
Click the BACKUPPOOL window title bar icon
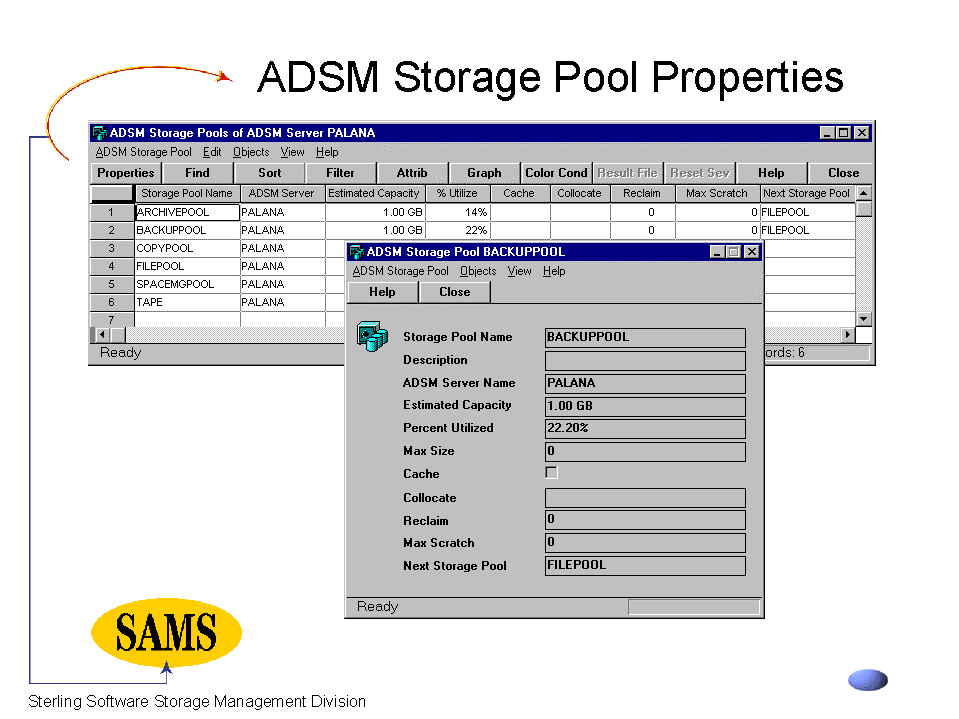[356, 252]
